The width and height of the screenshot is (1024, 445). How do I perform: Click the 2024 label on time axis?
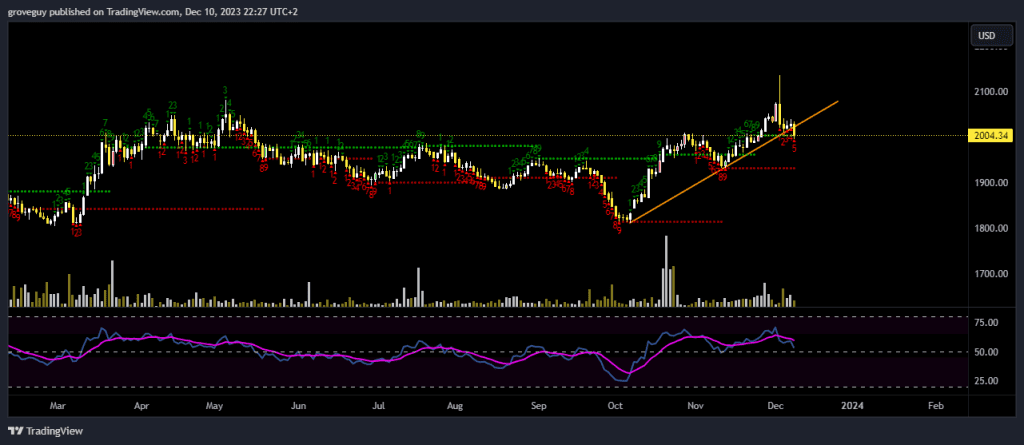coord(852,406)
